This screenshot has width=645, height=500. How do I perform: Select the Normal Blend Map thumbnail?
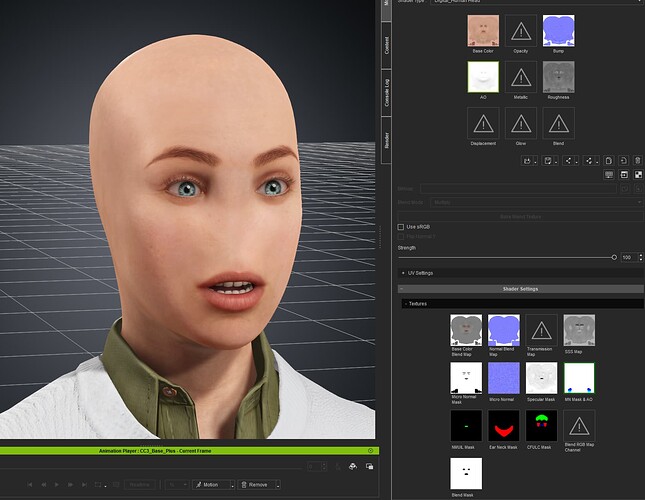503,330
